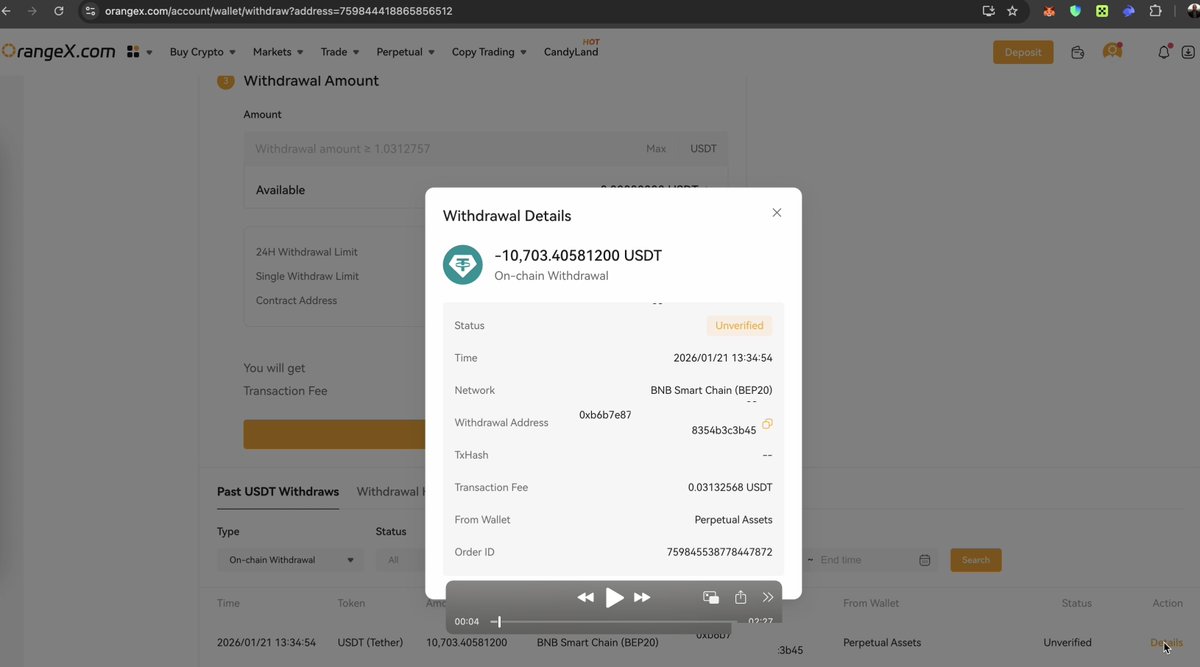The height and width of the screenshot is (667, 1200).
Task: Expand more options chevrons in the video player
Action: 768,597
